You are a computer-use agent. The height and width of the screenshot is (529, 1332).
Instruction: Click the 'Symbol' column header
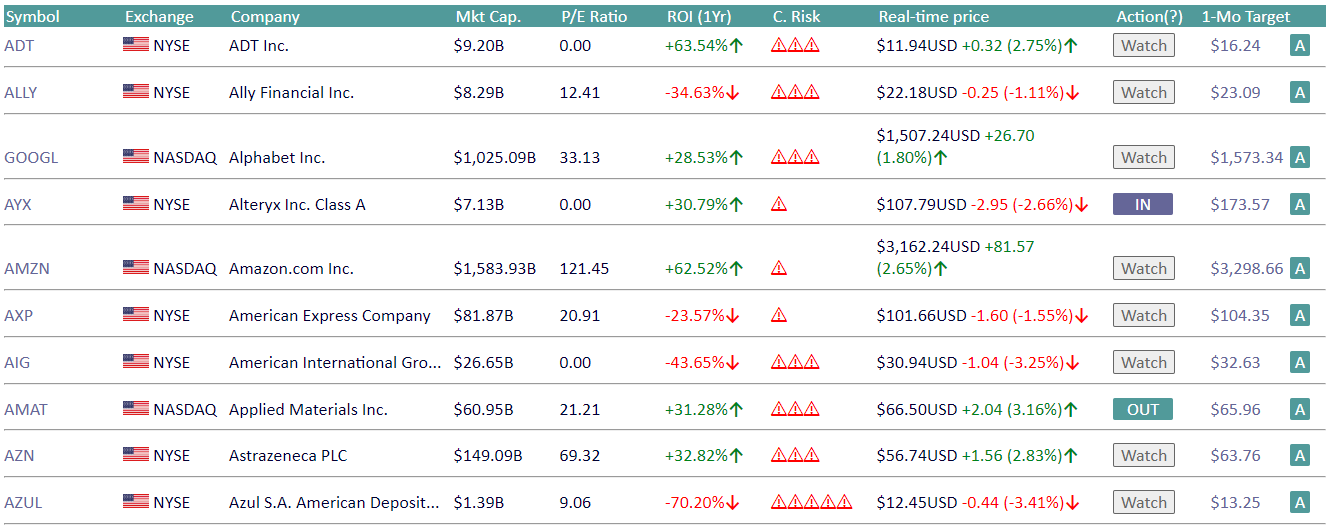coord(33,16)
